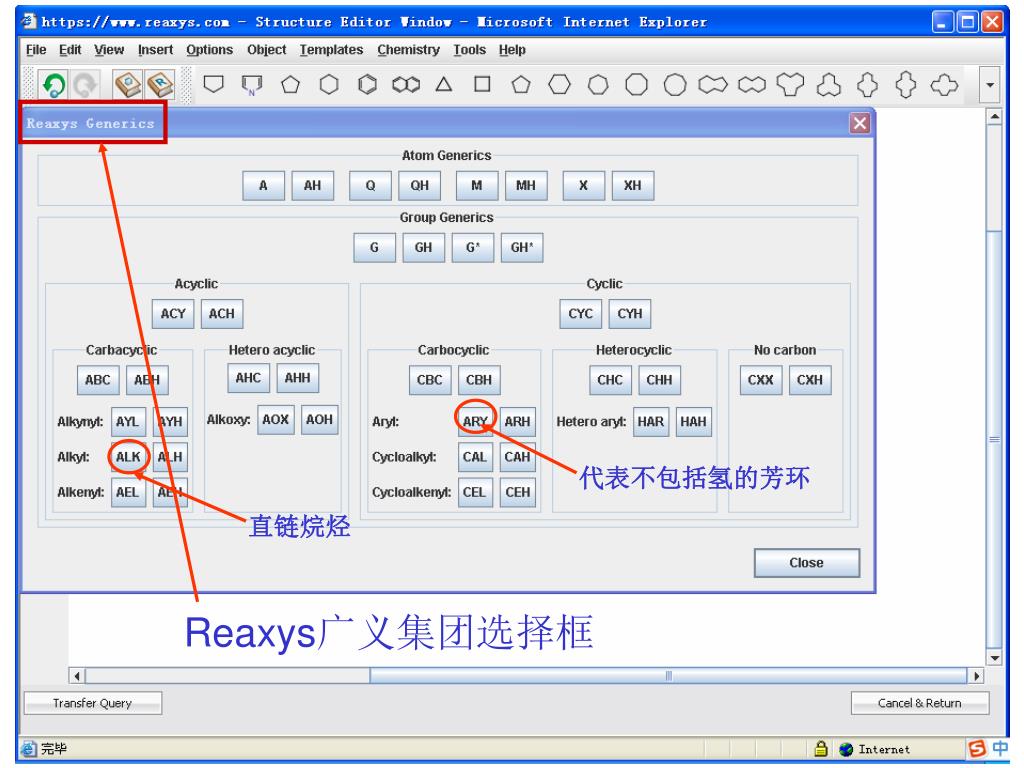This screenshot has width=1024, height=768.
Task: Pick the AHH hetero acyclic generic
Action: 298,378
